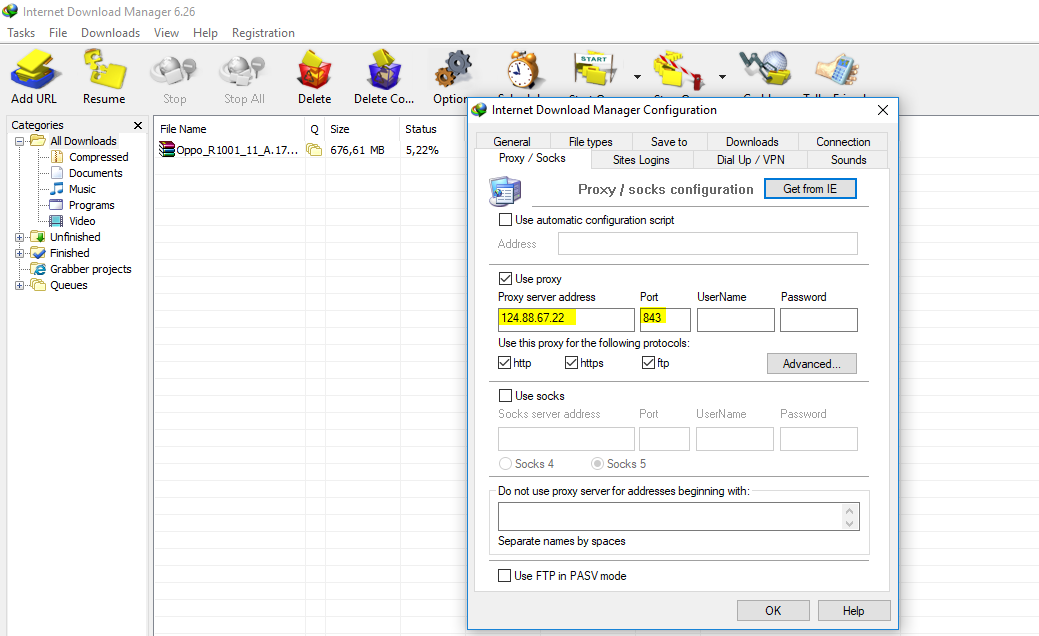
Task: Click the Proxy server address field
Action: tap(566, 319)
